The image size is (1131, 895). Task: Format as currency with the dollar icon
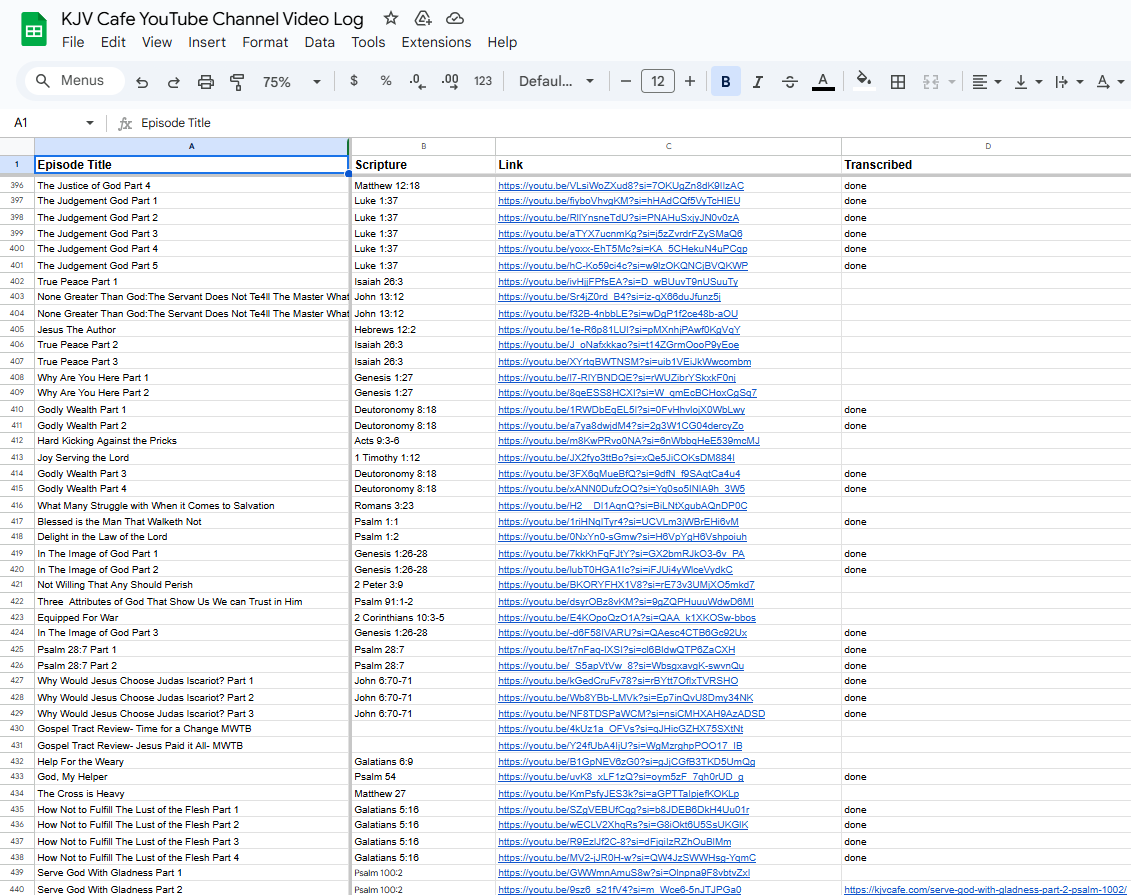coord(353,81)
